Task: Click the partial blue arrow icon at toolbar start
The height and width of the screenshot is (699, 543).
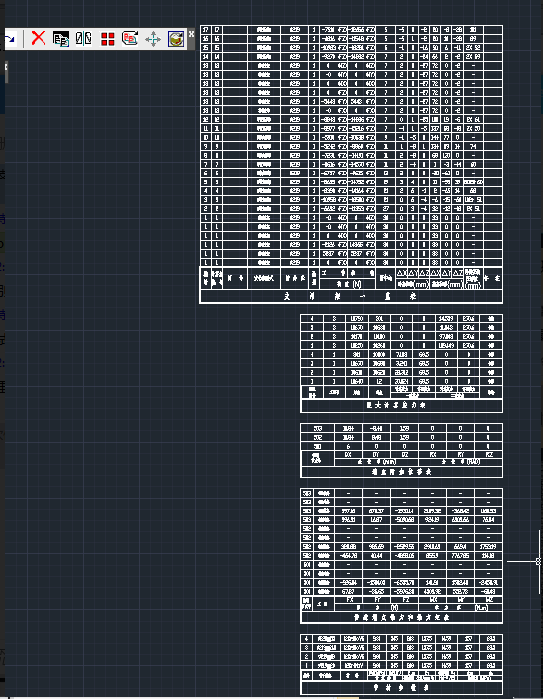Action: [11, 38]
